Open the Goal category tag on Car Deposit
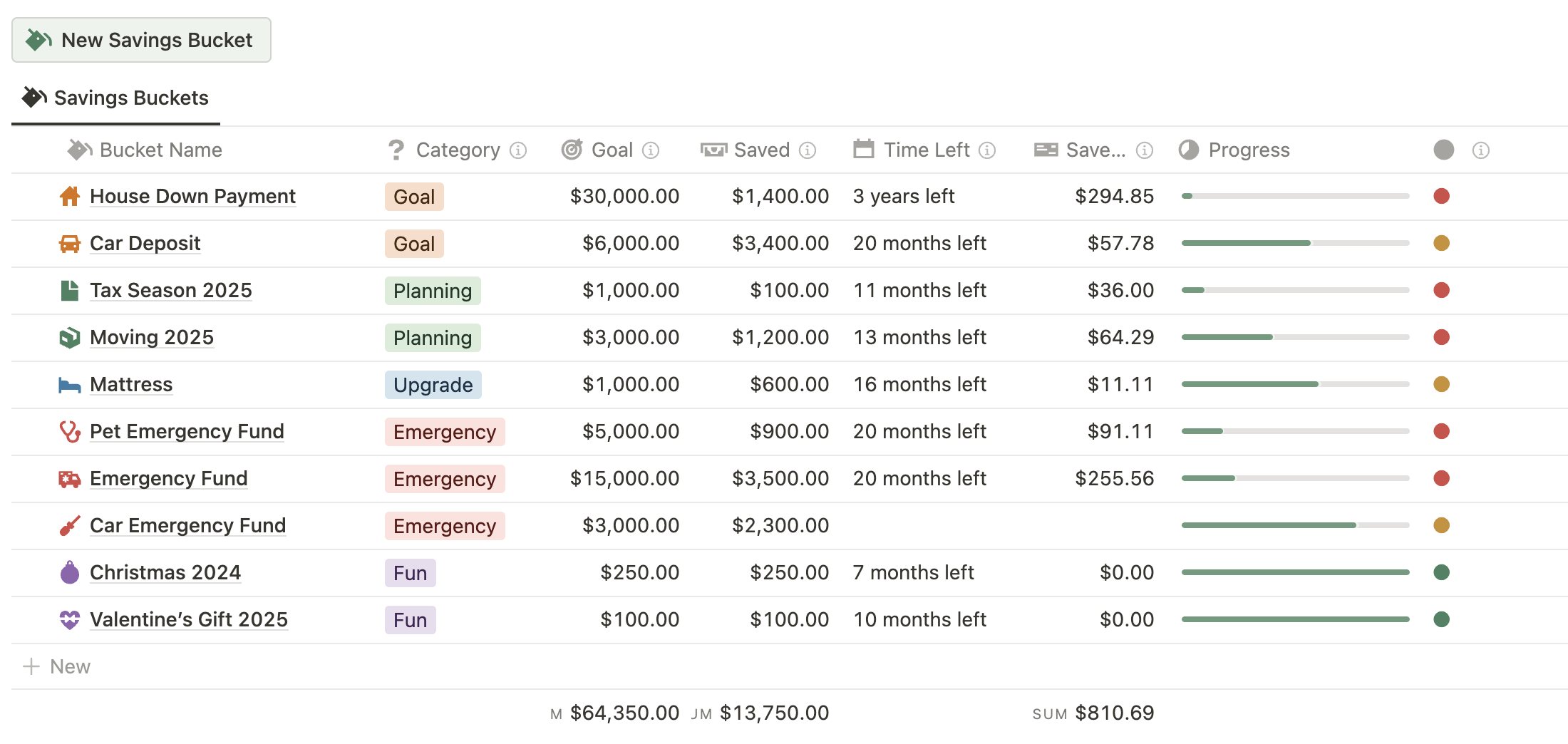 413,243
